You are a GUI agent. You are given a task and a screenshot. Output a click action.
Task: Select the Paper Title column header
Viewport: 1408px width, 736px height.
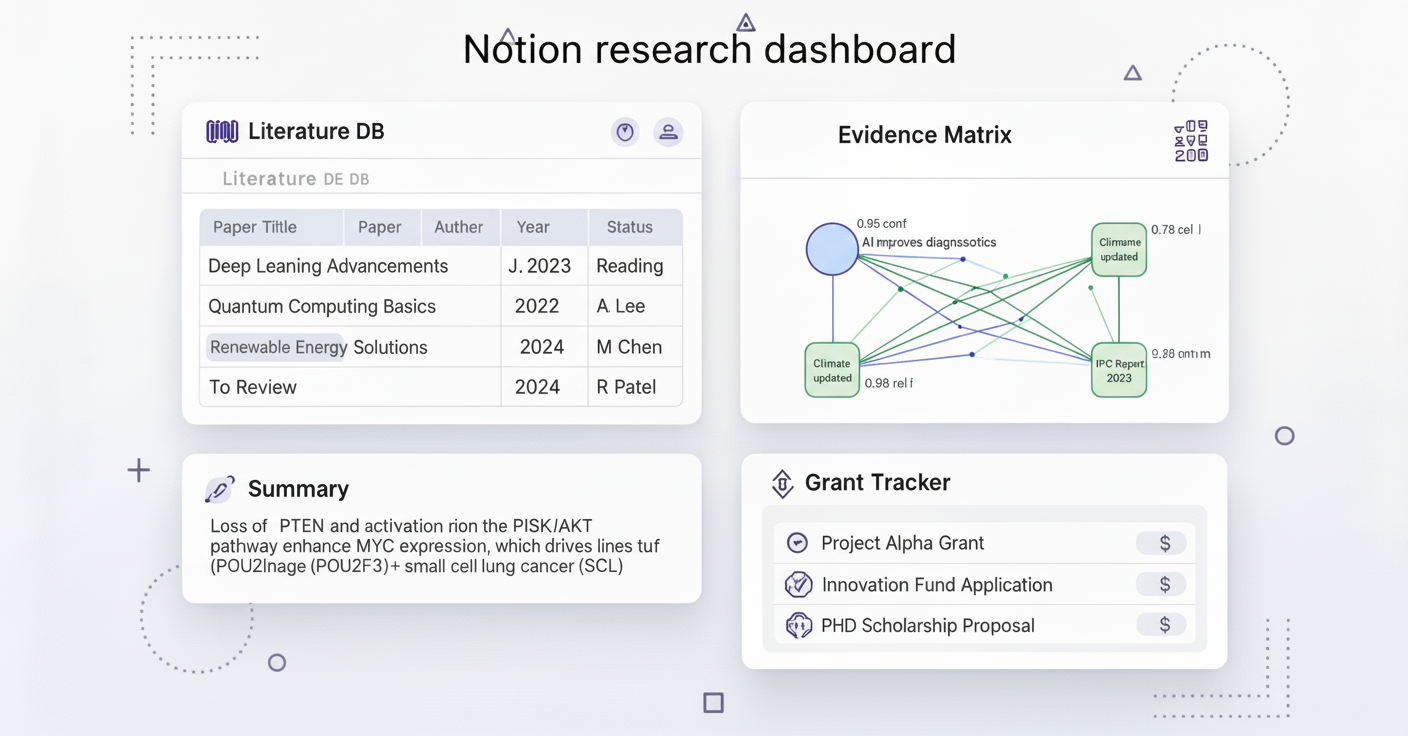point(255,227)
